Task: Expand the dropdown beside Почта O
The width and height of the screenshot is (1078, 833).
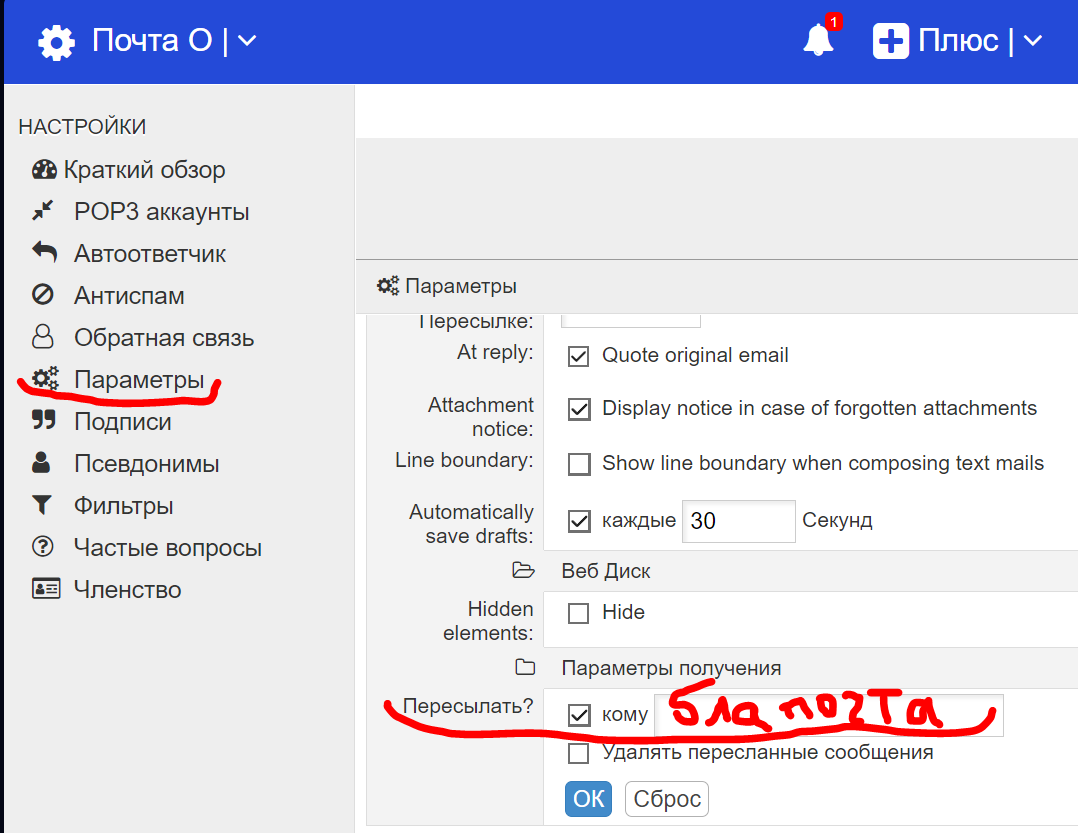Action: pyautogui.click(x=245, y=40)
